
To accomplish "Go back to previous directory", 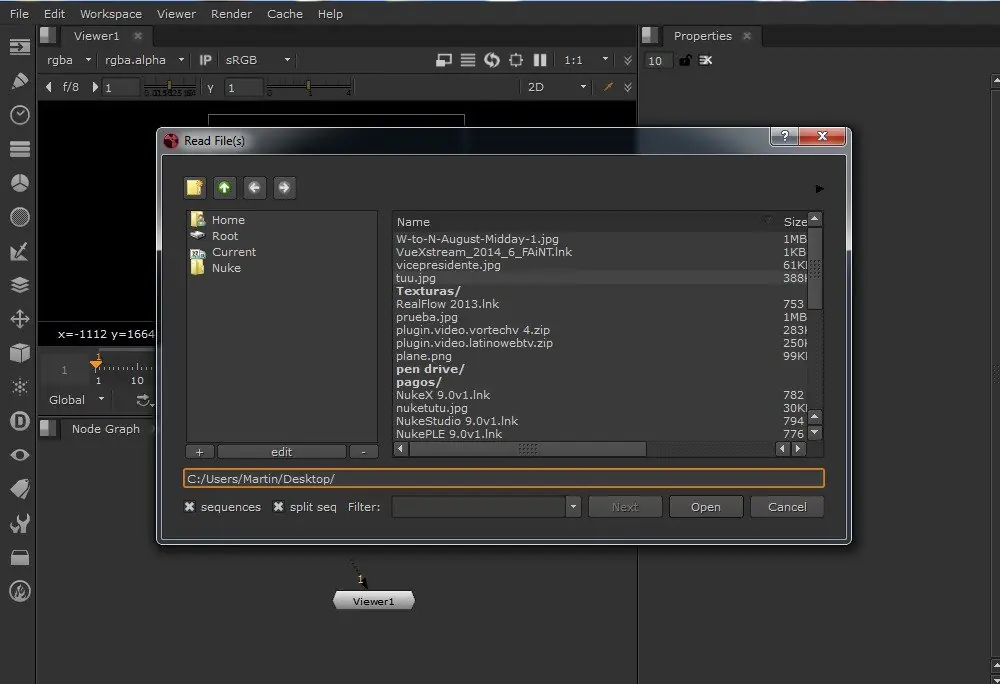I will click(254, 187).
